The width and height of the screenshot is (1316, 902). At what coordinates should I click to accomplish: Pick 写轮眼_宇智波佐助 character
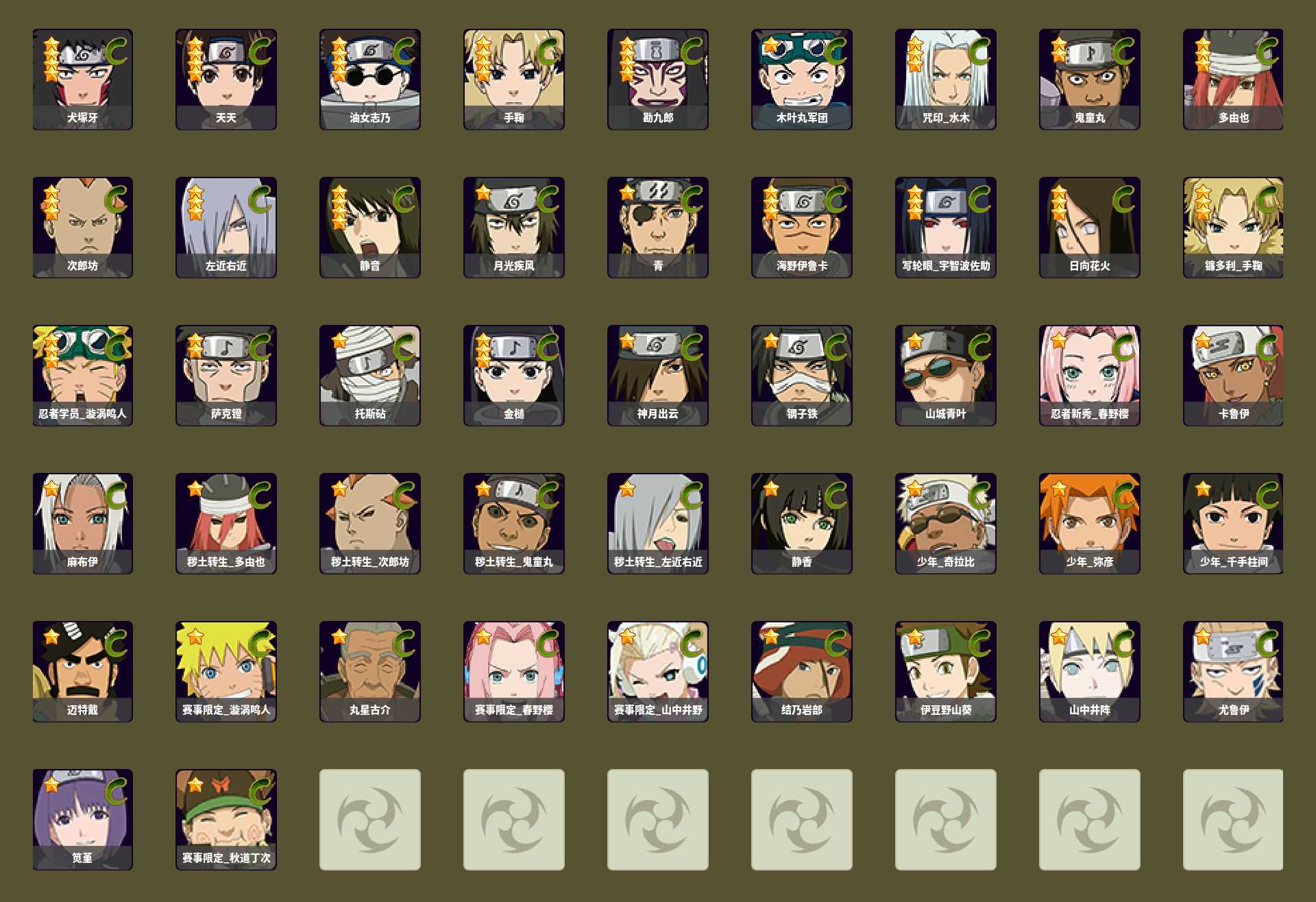coord(946,228)
